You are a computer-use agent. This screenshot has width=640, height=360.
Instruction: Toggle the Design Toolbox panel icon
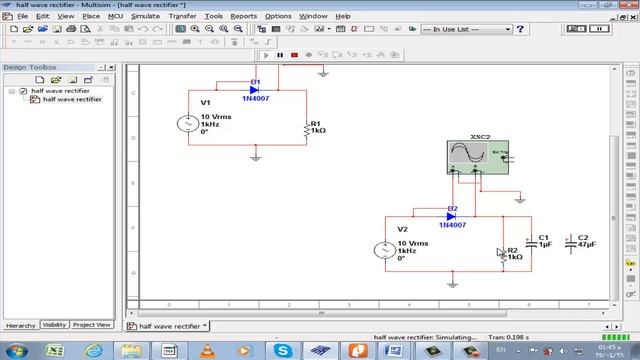[262, 29]
